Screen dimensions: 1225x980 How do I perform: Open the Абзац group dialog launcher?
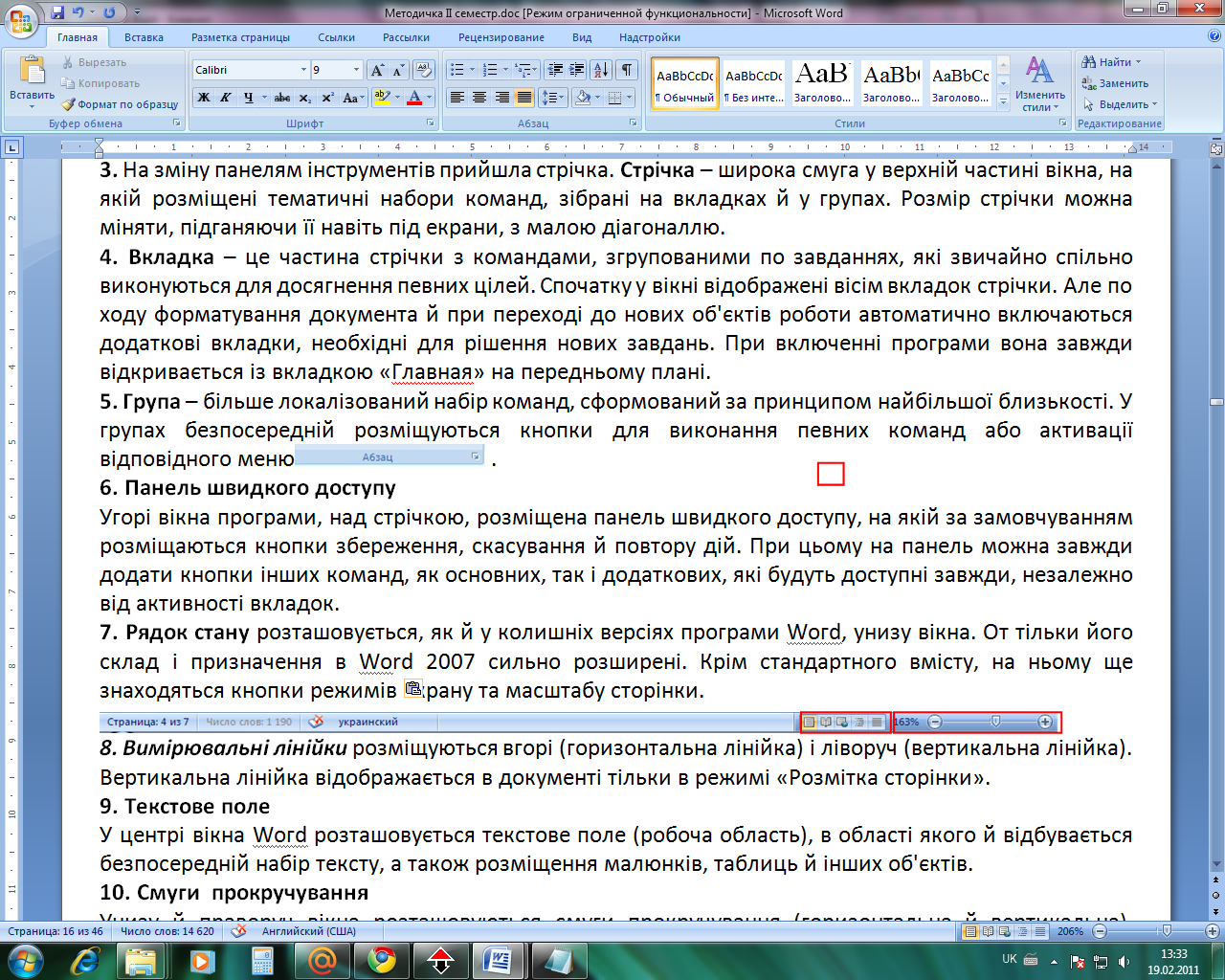pos(634,123)
